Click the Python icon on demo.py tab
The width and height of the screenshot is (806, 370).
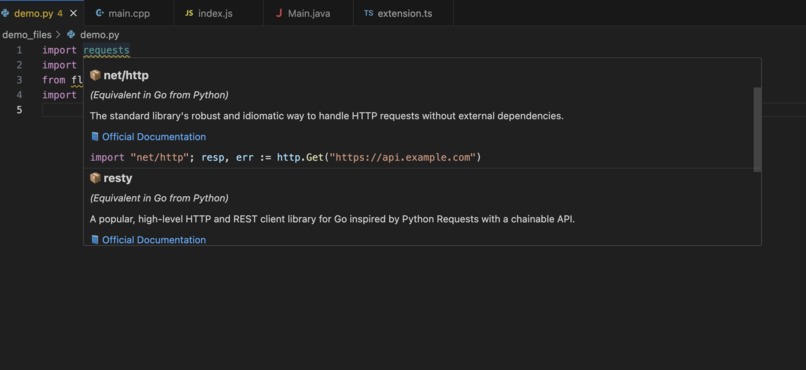(x=5, y=13)
